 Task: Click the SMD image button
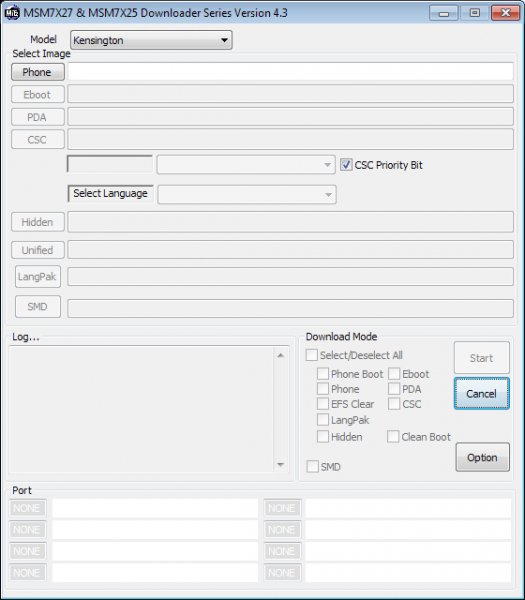click(x=38, y=307)
